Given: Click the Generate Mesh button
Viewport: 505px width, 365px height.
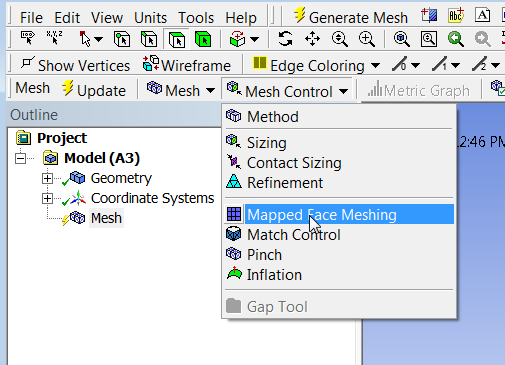Looking at the screenshot, I should [350, 17].
